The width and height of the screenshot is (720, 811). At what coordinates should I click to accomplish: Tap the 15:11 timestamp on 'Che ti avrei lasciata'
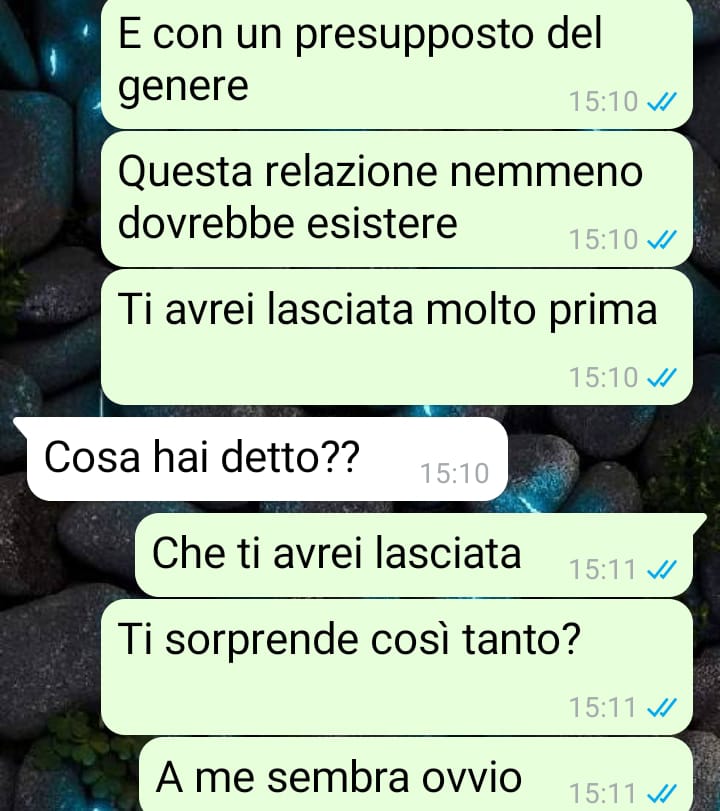[x=603, y=570]
